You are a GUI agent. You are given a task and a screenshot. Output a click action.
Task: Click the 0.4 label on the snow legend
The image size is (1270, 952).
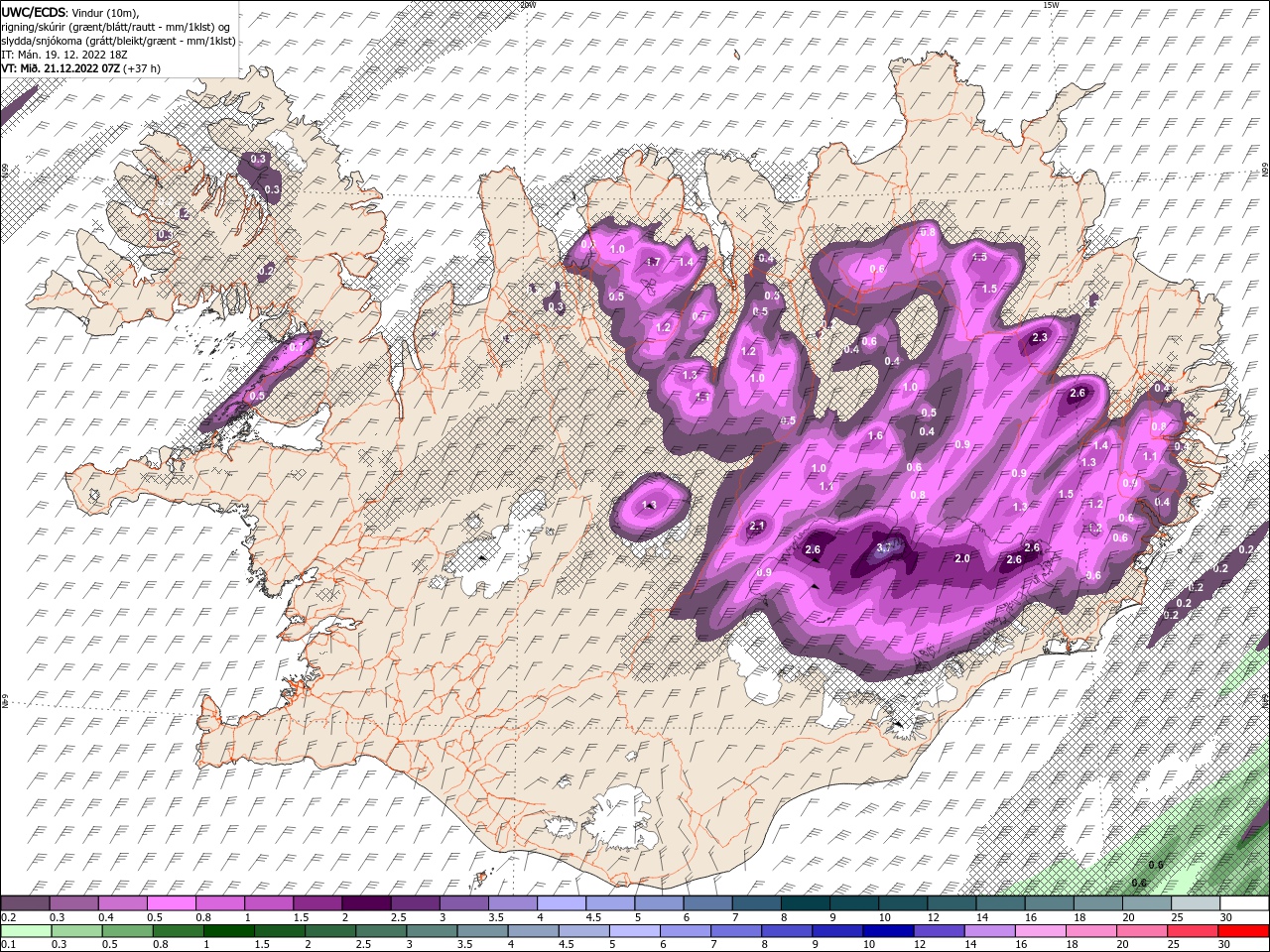[x=104, y=917]
